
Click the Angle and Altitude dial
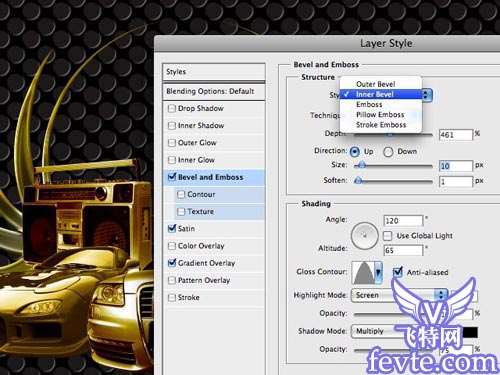(364, 236)
